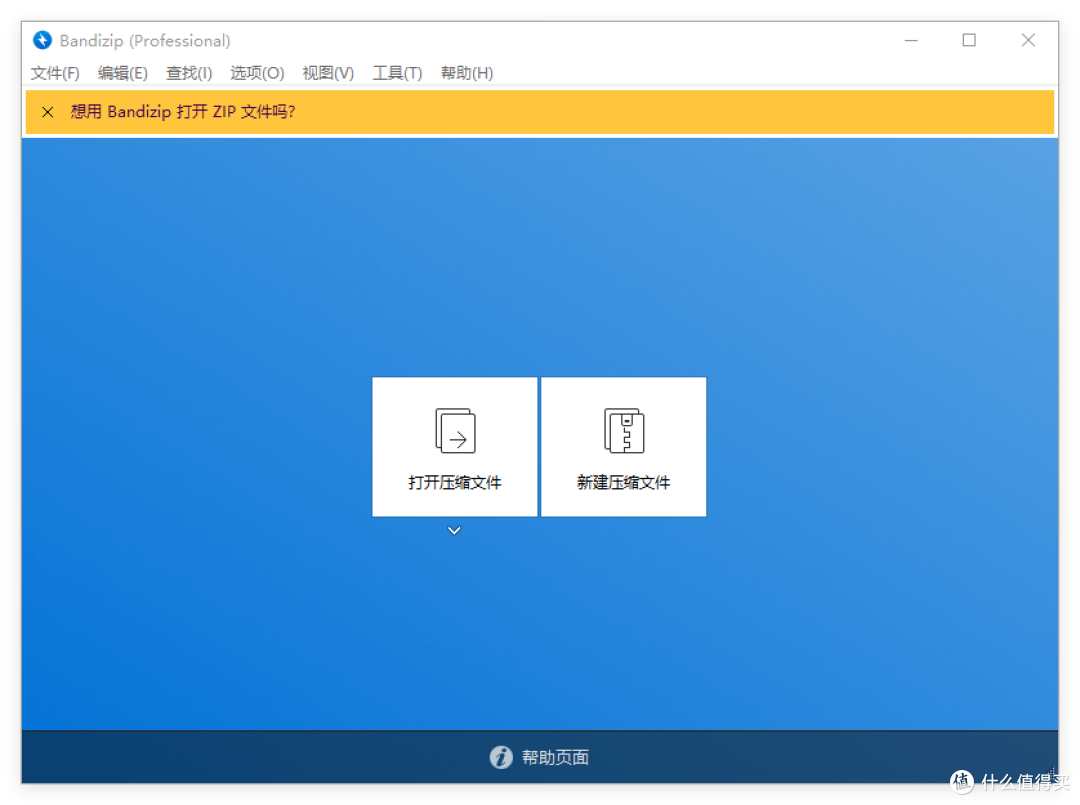Open the 选项(O) menu
The image size is (1080, 805).
pyautogui.click(x=257, y=73)
